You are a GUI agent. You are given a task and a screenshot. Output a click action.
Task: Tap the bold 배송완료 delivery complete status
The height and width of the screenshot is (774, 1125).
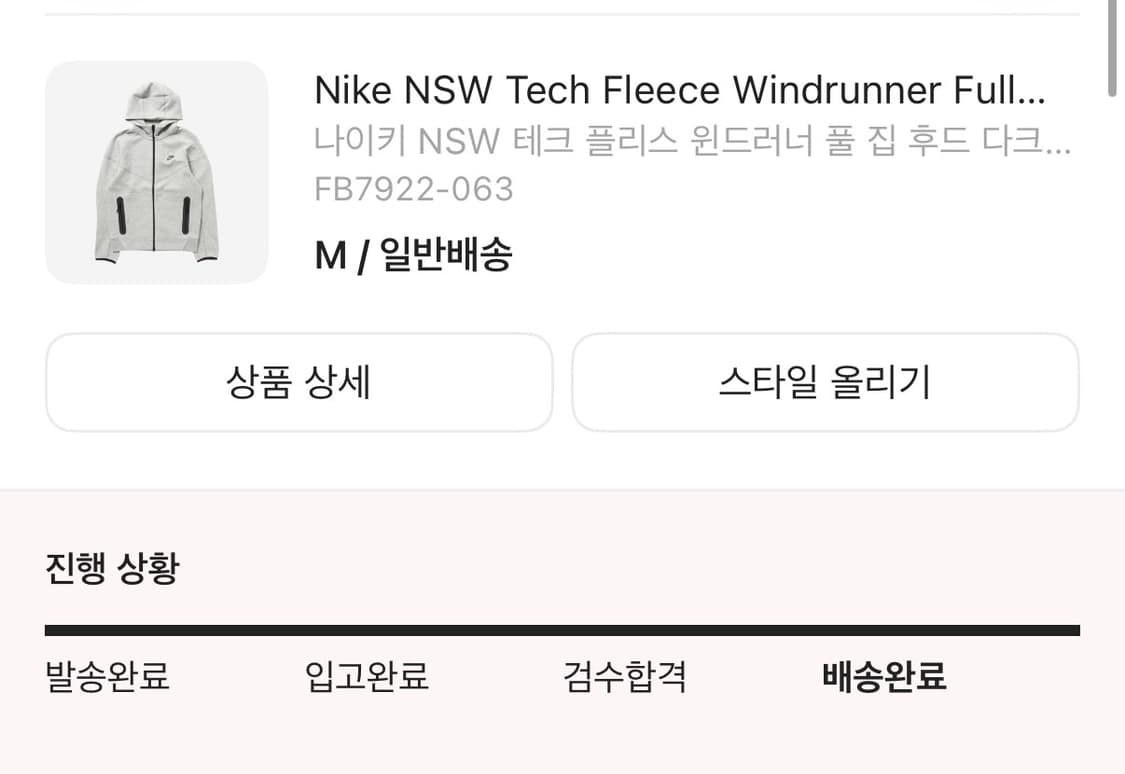pos(884,677)
